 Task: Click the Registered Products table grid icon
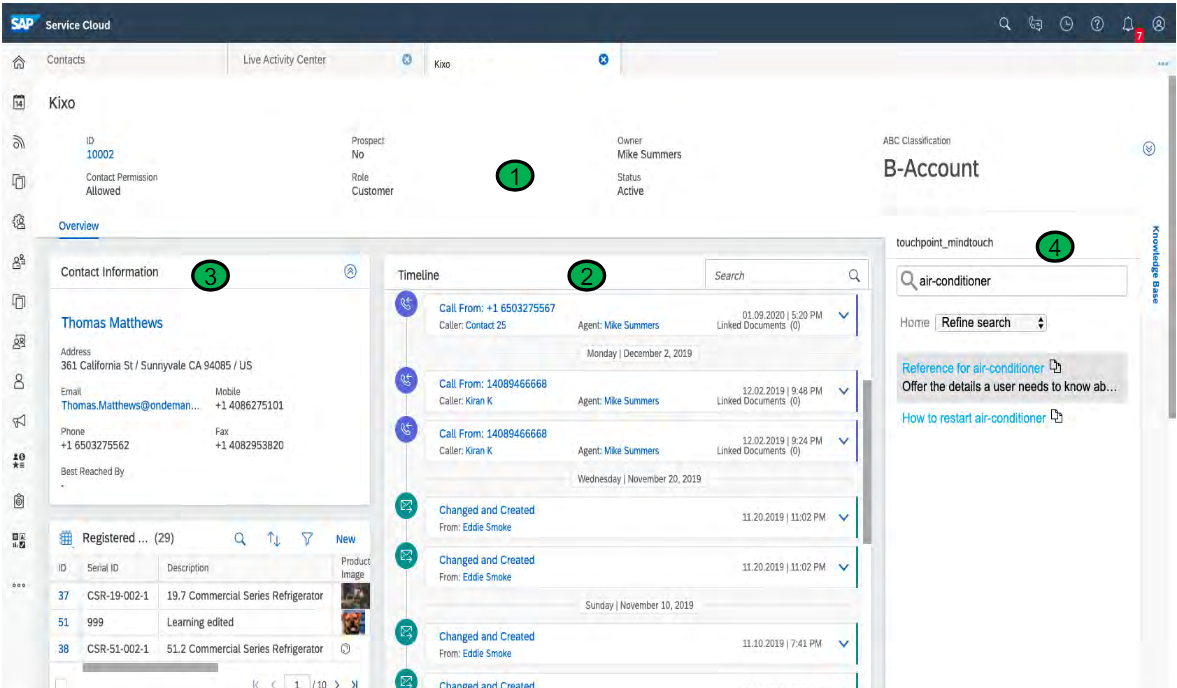66,538
